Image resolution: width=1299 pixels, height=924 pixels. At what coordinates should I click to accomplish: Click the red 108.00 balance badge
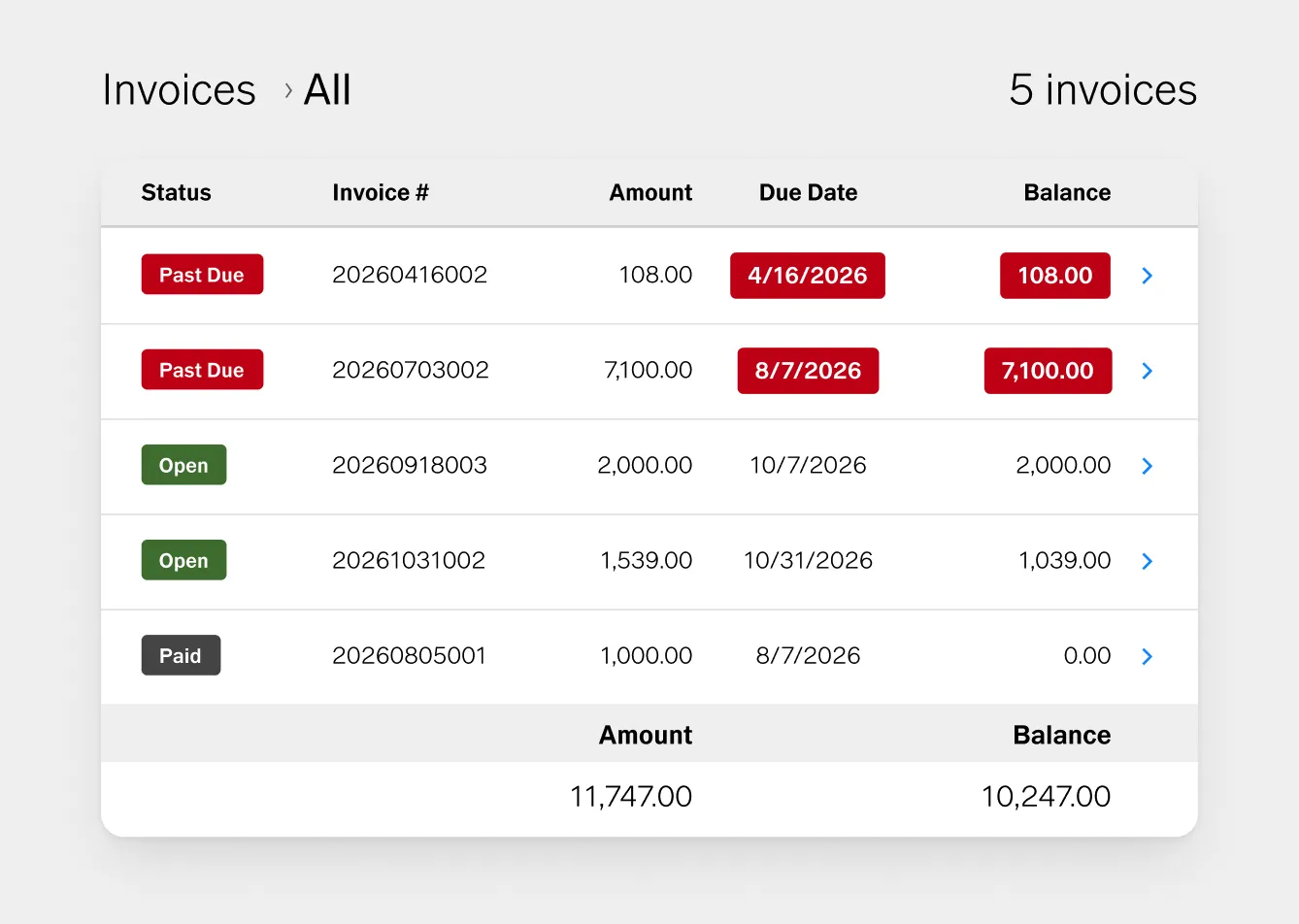pyautogui.click(x=1055, y=276)
